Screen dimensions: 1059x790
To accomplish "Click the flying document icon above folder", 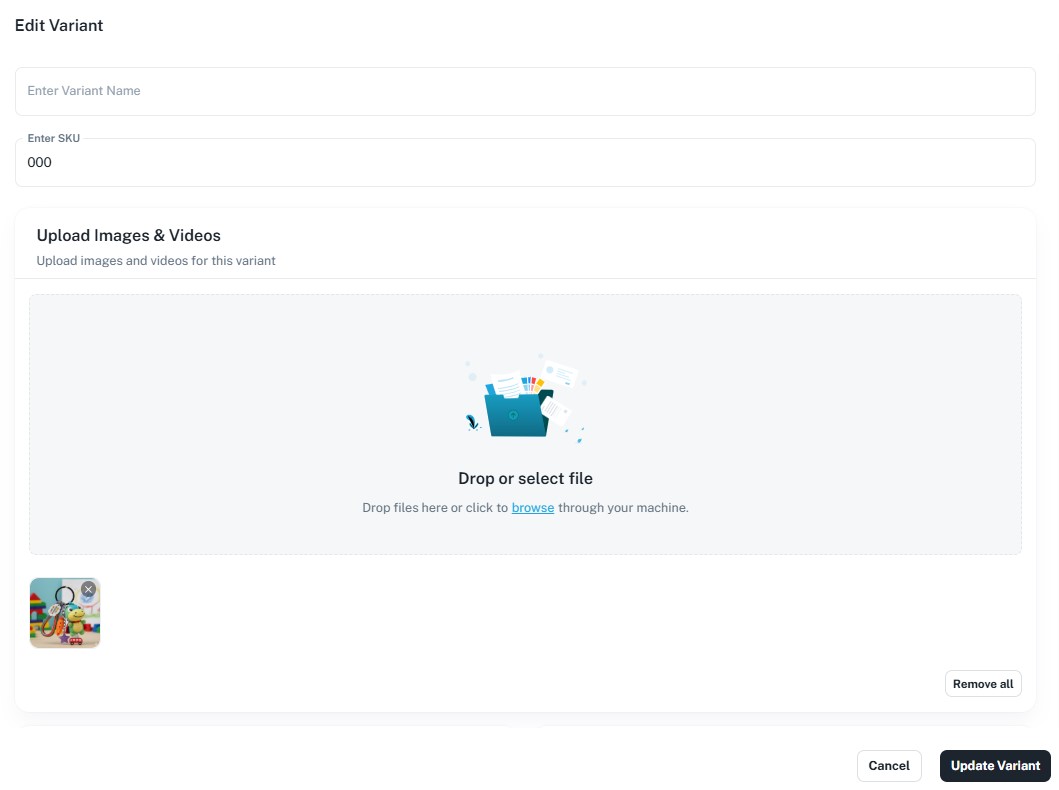I will (x=561, y=373).
